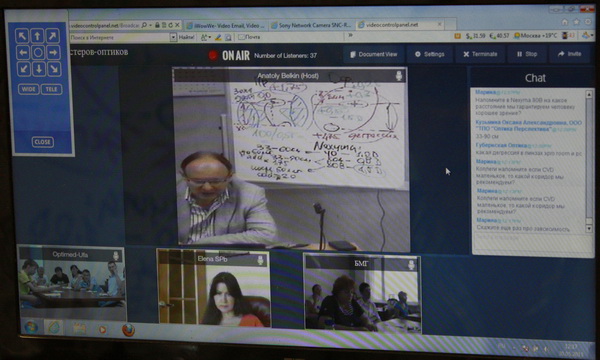The image size is (600, 360).
Task: Open Firefox from taskbar
Action: click(128, 330)
